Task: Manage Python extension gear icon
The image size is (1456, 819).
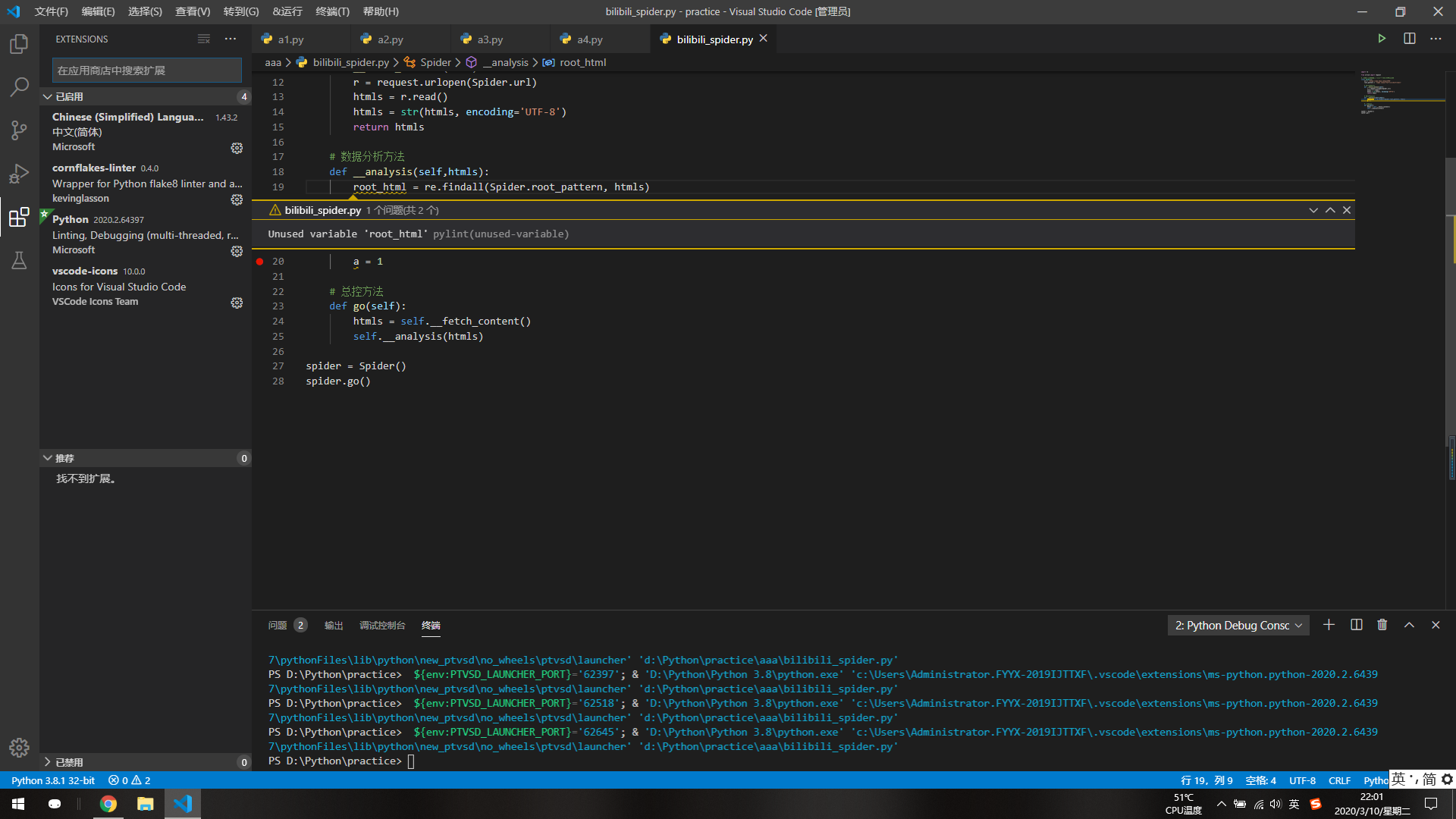Action: tap(237, 251)
